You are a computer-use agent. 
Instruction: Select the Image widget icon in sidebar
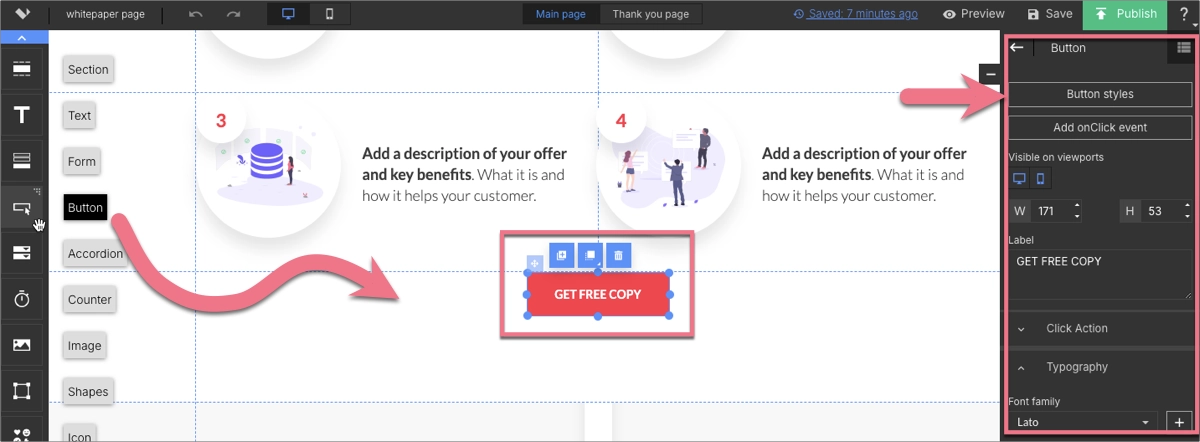(x=21, y=345)
